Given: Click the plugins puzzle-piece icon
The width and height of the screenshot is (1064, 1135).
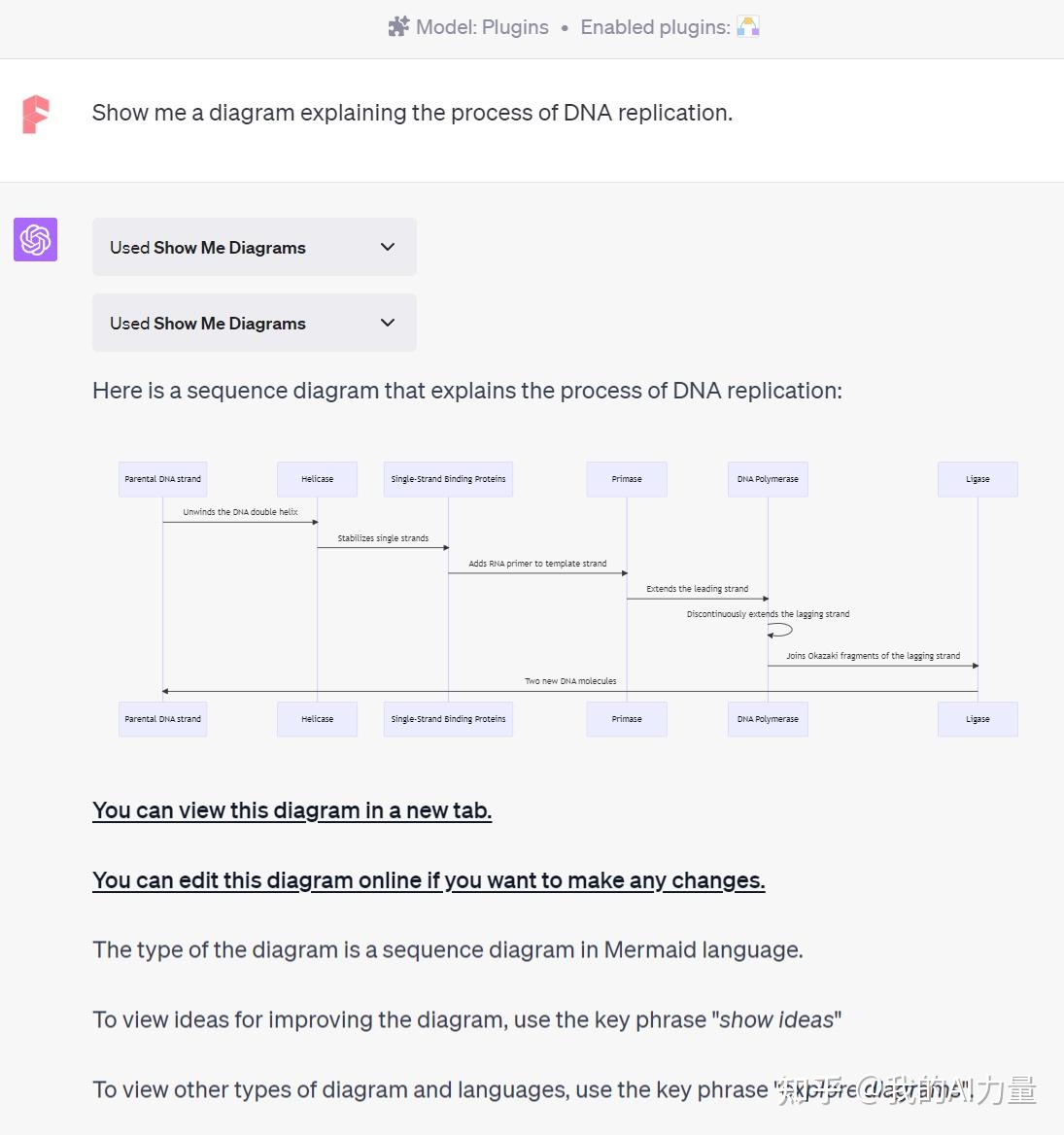Looking at the screenshot, I should pos(398,27).
